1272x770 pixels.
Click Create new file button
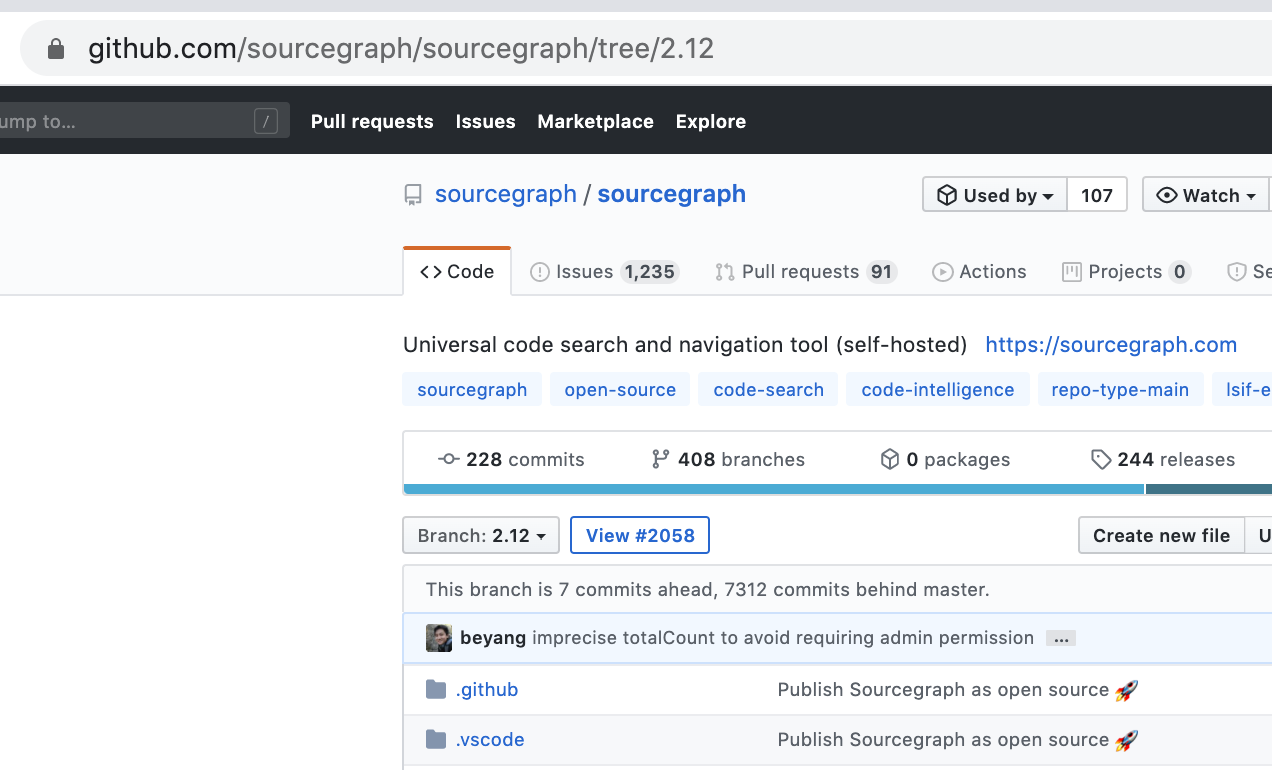click(1161, 535)
